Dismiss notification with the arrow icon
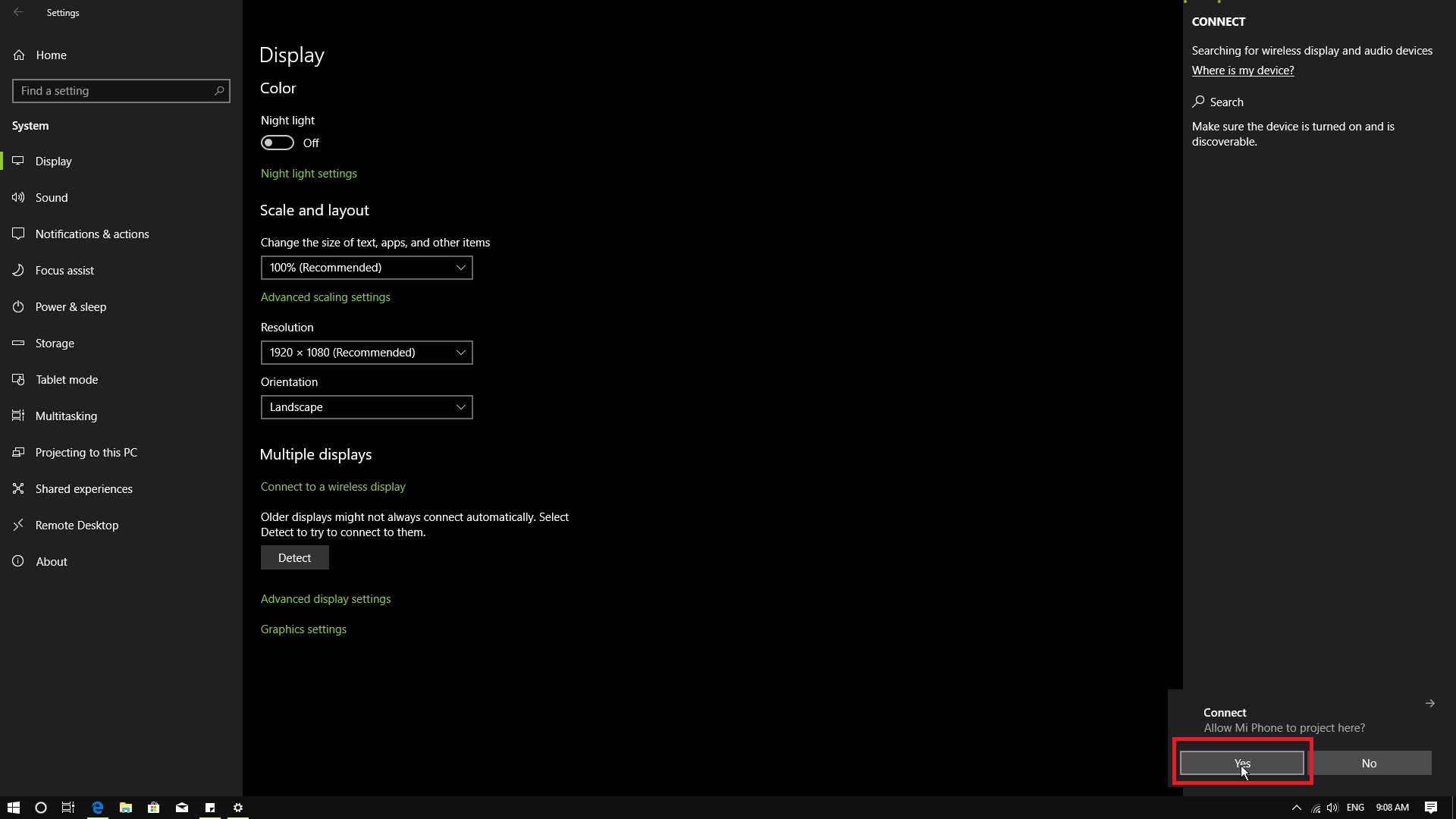 (1429, 704)
